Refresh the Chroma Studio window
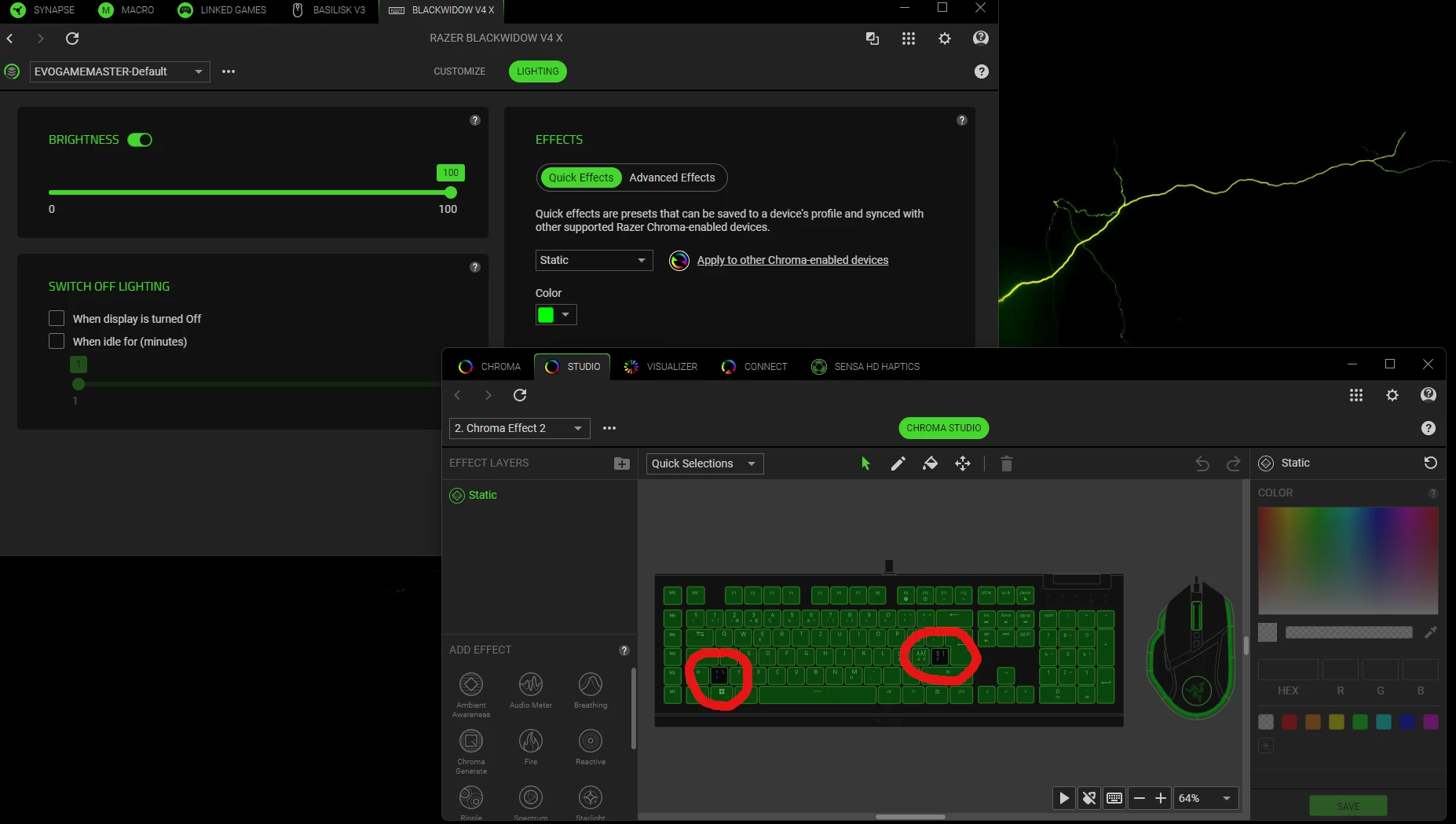Image resolution: width=1456 pixels, height=824 pixels. coord(520,395)
